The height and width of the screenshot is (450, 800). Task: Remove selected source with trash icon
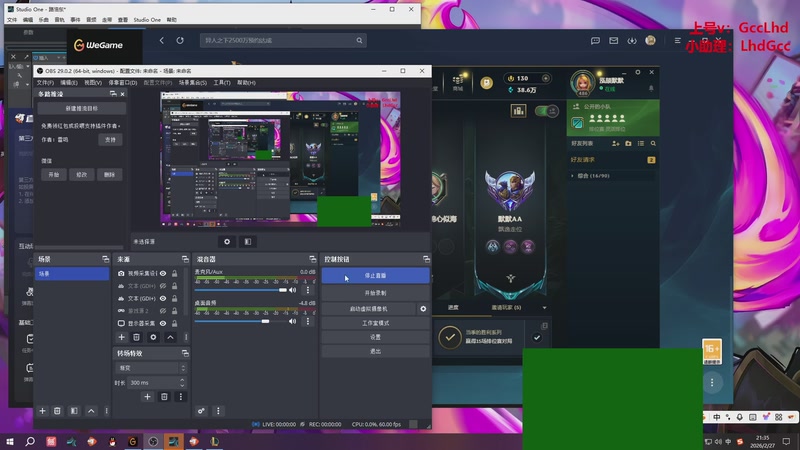(x=136, y=337)
